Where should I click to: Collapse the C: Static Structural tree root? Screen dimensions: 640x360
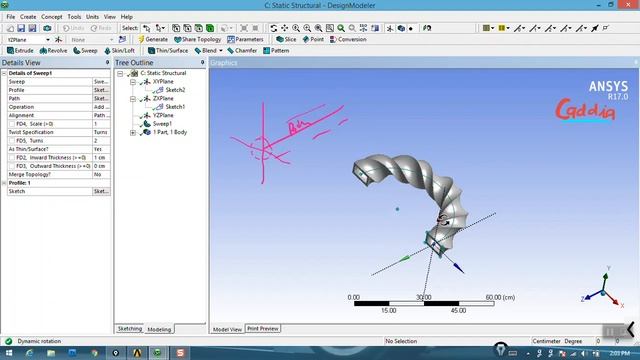(x=120, y=73)
